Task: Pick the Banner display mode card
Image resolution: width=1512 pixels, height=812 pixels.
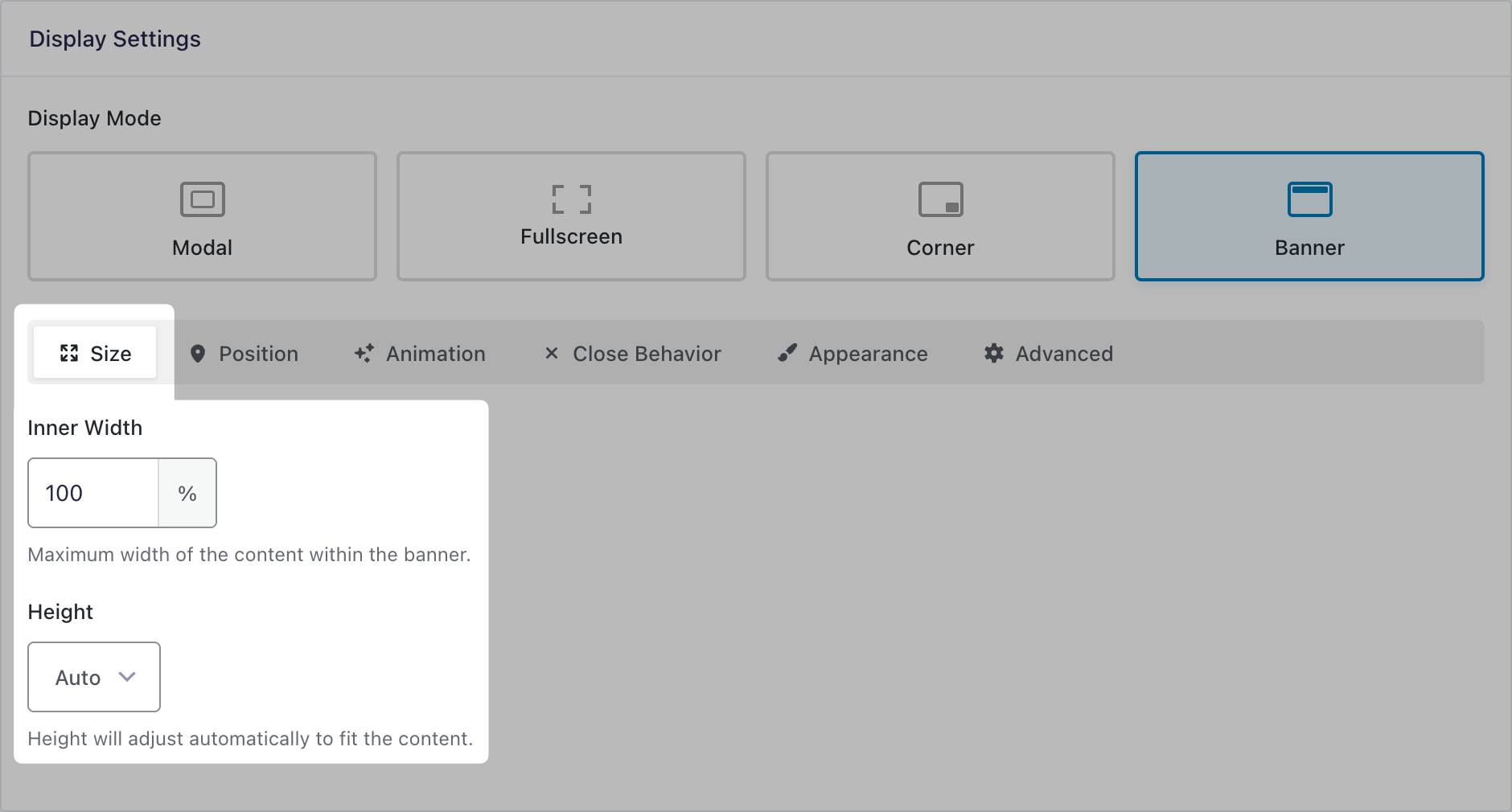Action: point(1309,216)
